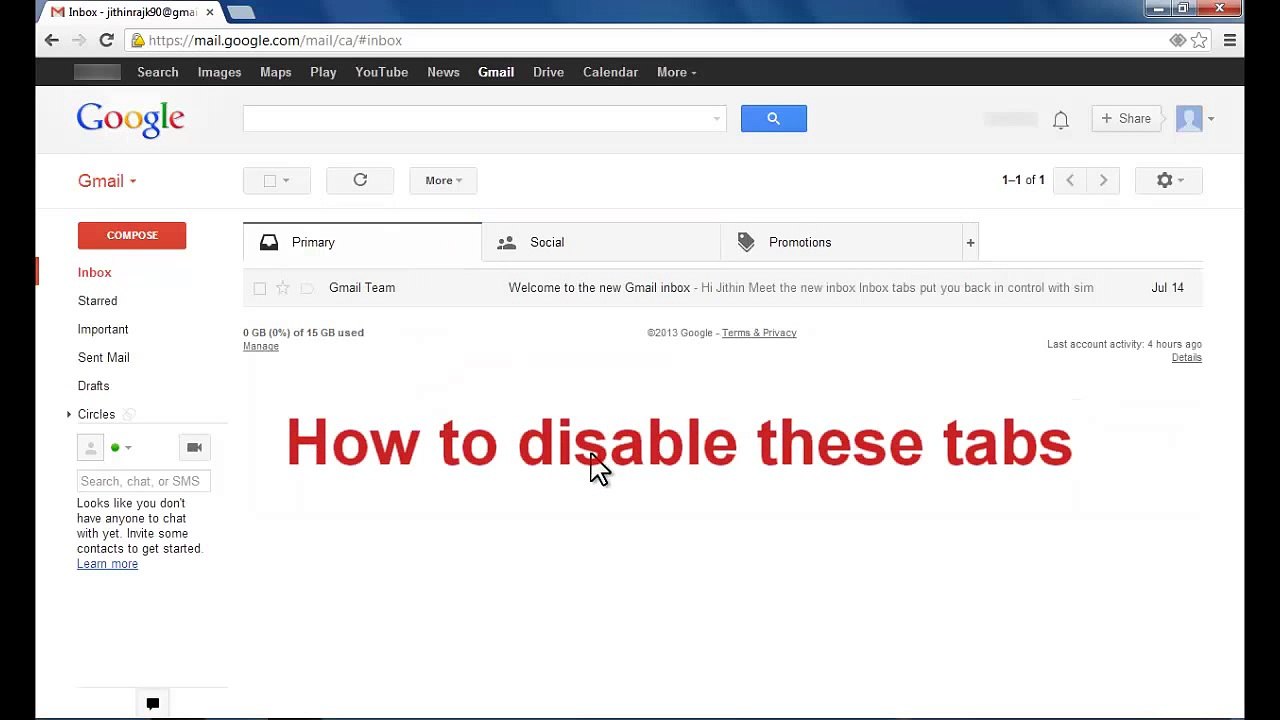Image resolution: width=1280 pixels, height=720 pixels.
Task: Go to newer messages arrow
Action: pos(1070,180)
